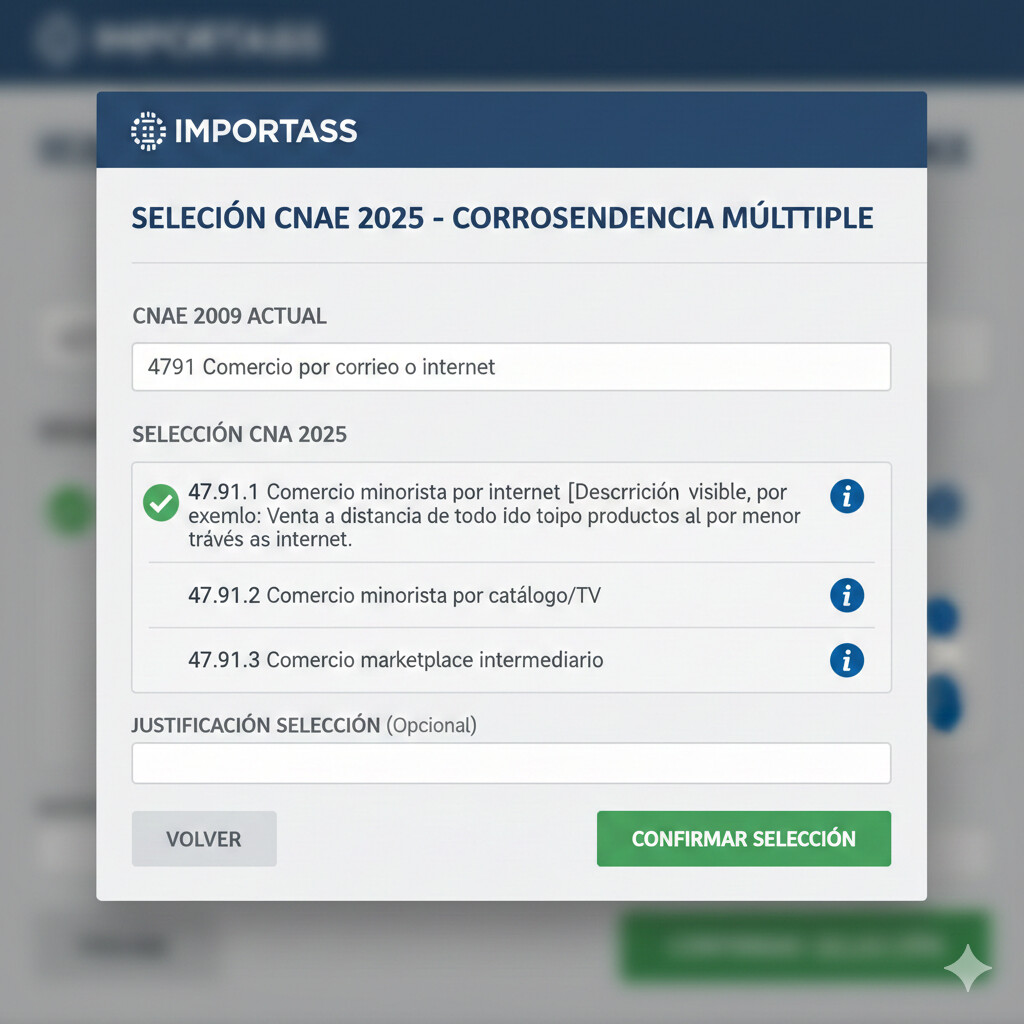Click the sparkle icon in the bottom-right corner
The image size is (1024, 1024).
click(x=966, y=966)
